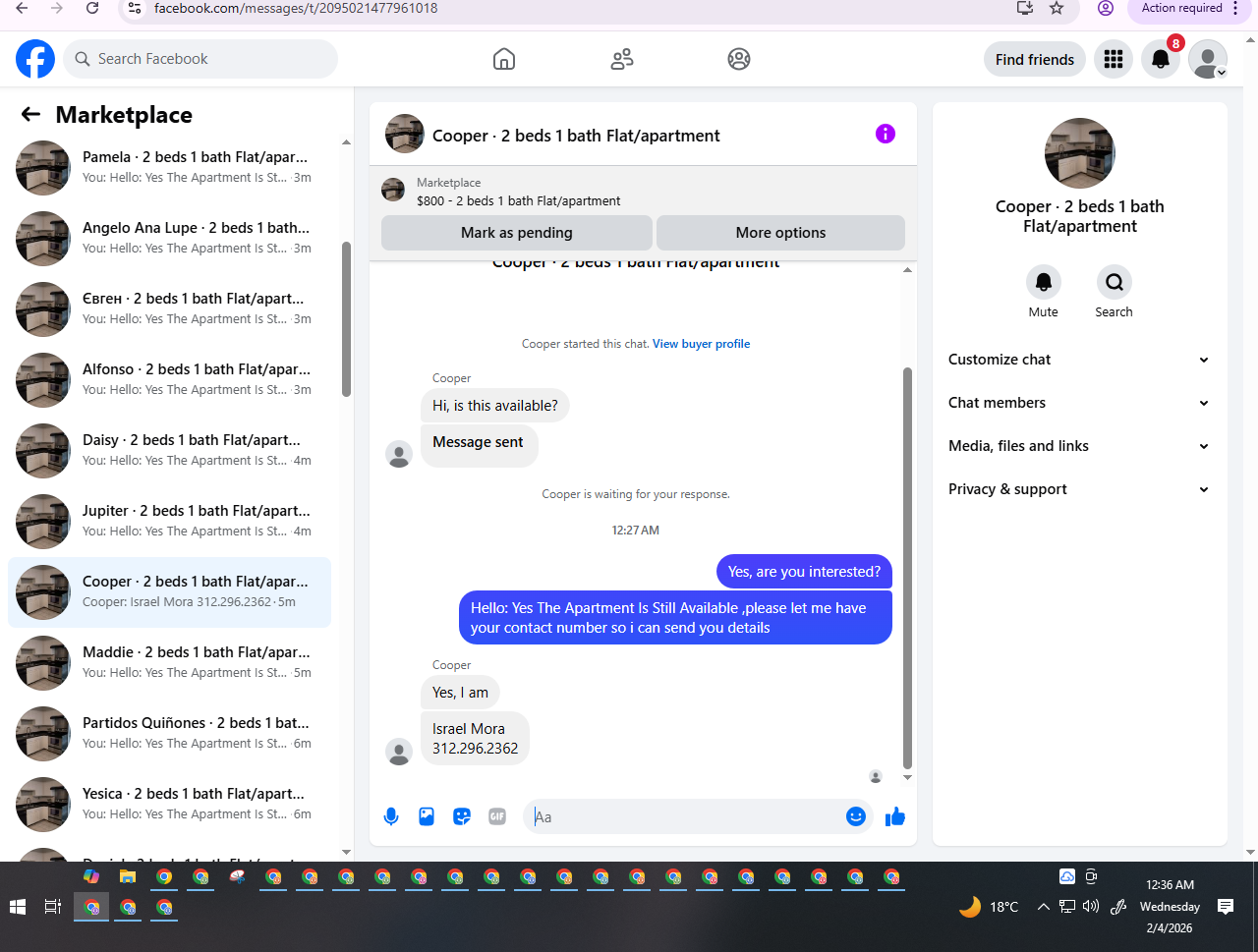Open Task View on the taskbar
The width and height of the screenshot is (1258, 952).
pyautogui.click(x=53, y=907)
